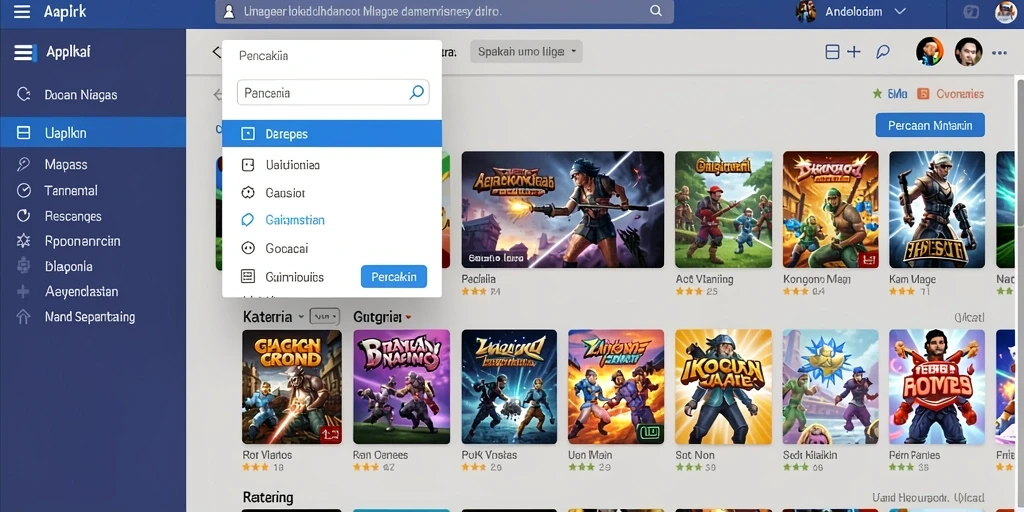Screen dimensions: 1024x512
Task: Click the magnifier icon in Pancaria field
Action: pyautogui.click(x=416, y=93)
